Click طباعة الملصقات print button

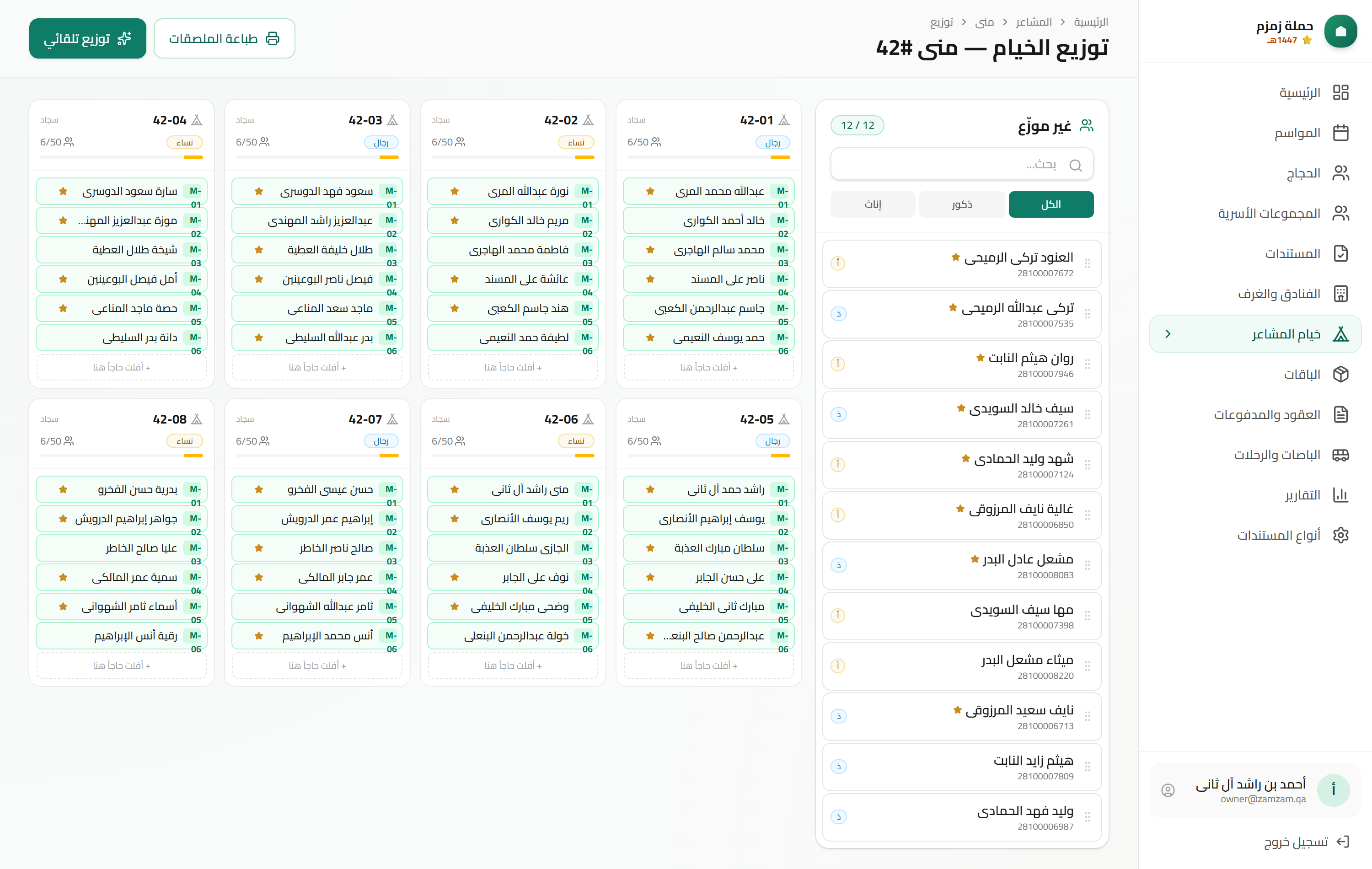pyautogui.click(x=225, y=38)
